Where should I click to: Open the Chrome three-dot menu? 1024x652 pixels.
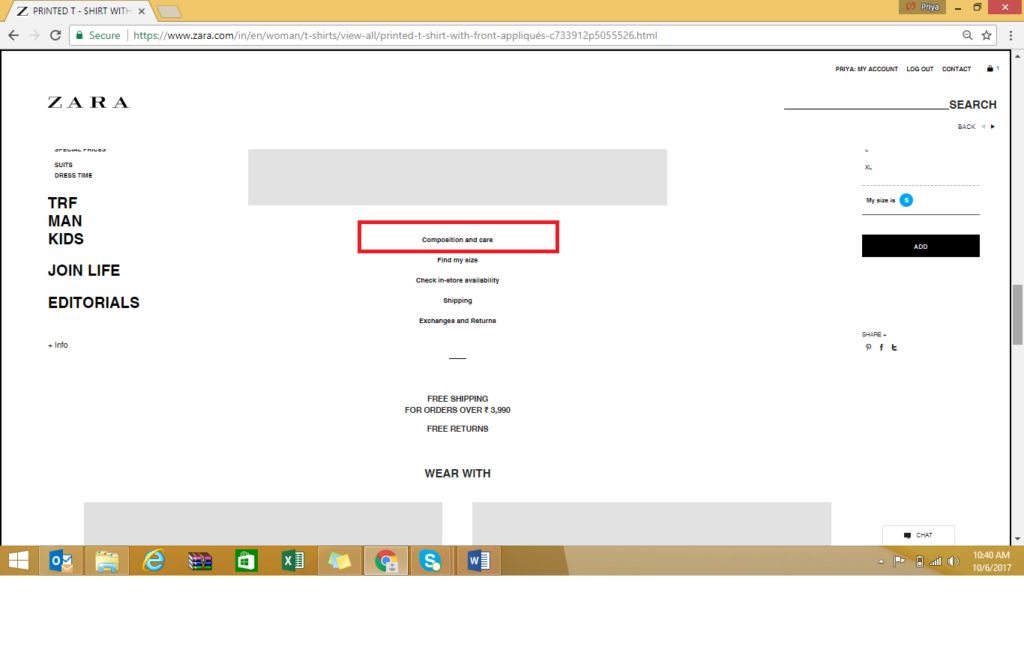(1011, 35)
